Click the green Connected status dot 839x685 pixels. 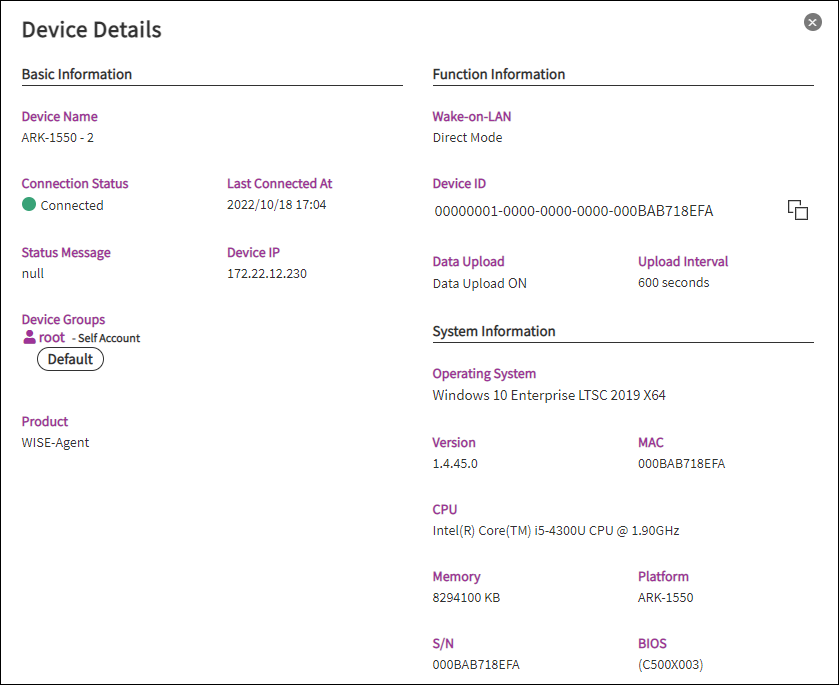pos(29,205)
